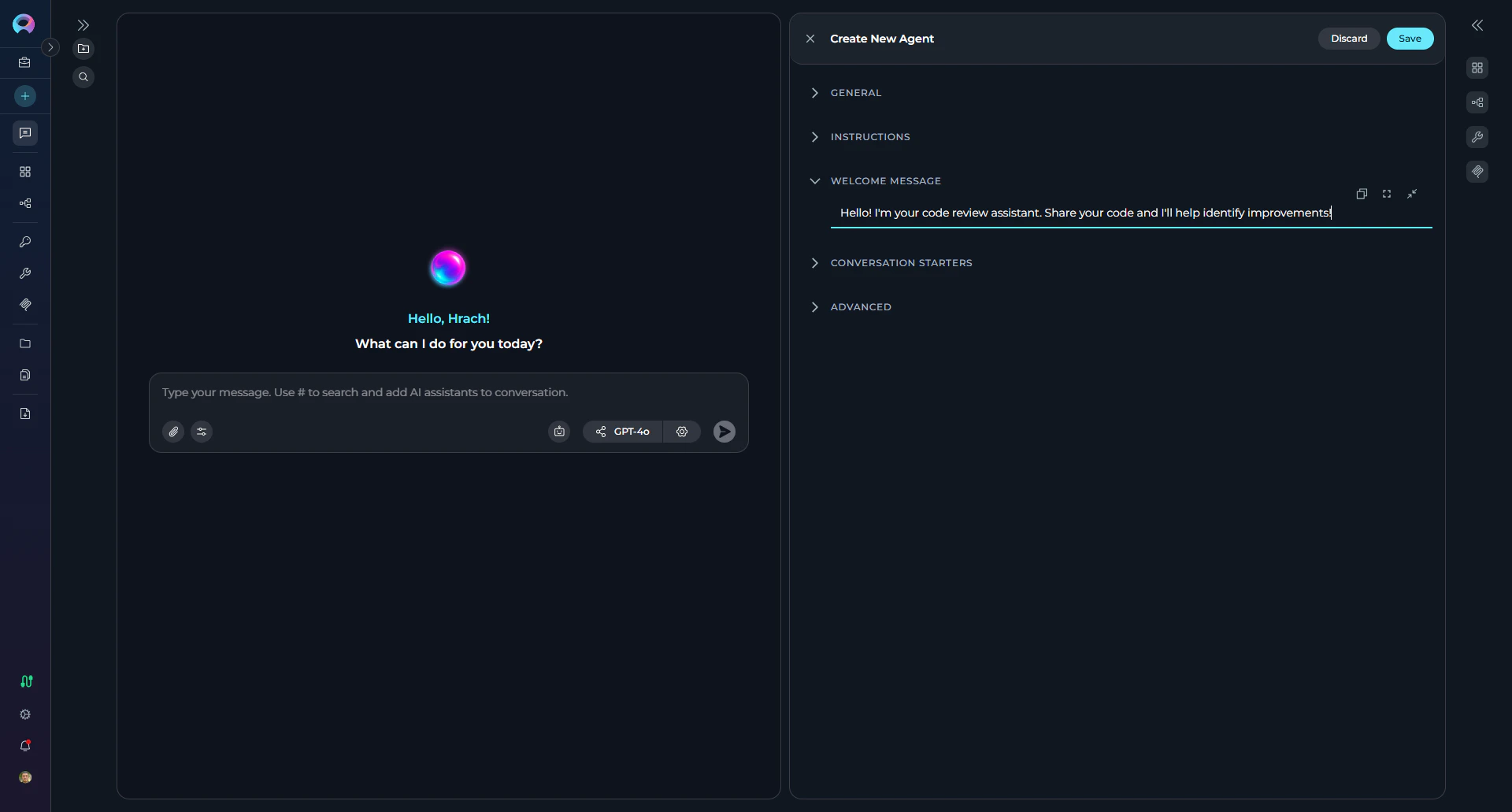This screenshot has height=812, width=1512.
Task: Save the new agent
Action: click(1409, 38)
